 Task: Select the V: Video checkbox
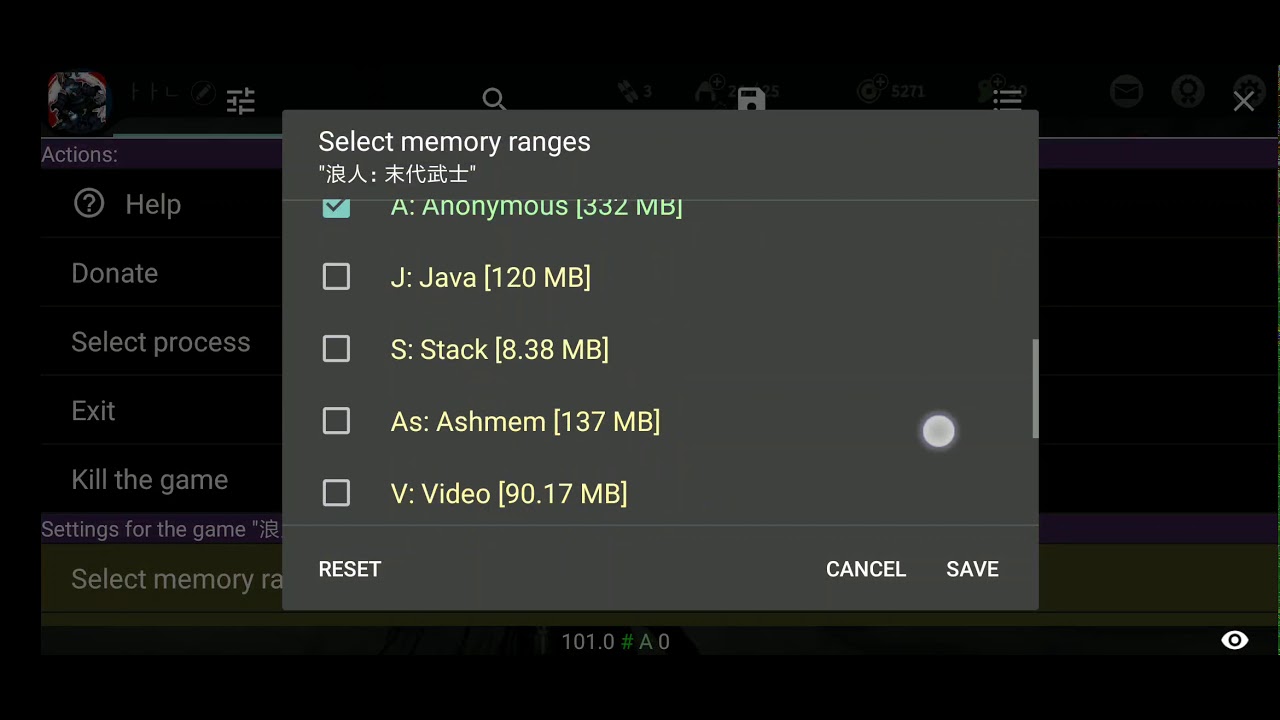(x=336, y=493)
